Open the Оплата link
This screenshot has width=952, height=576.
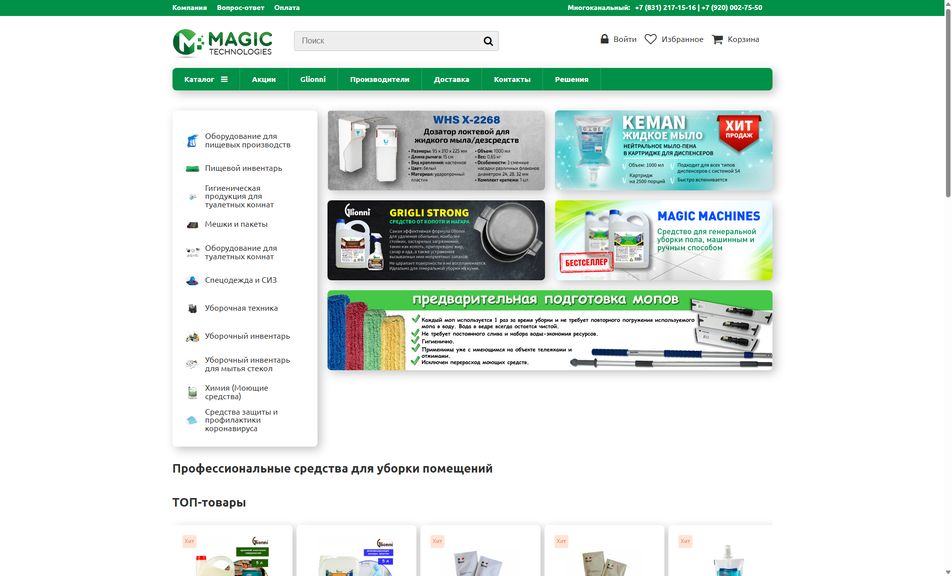pos(287,8)
